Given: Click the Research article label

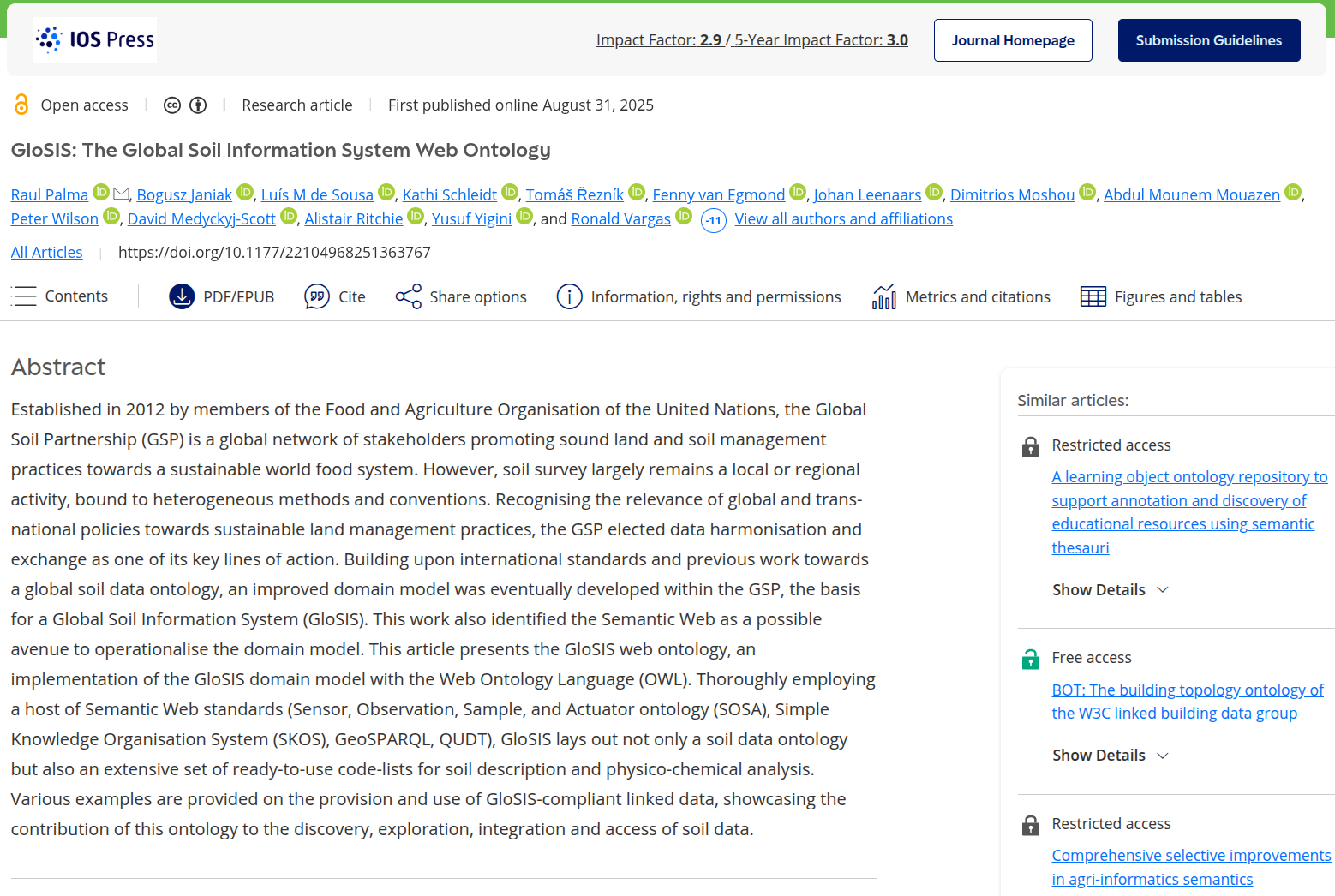Looking at the screenshot, I should [x=297, y=105].
